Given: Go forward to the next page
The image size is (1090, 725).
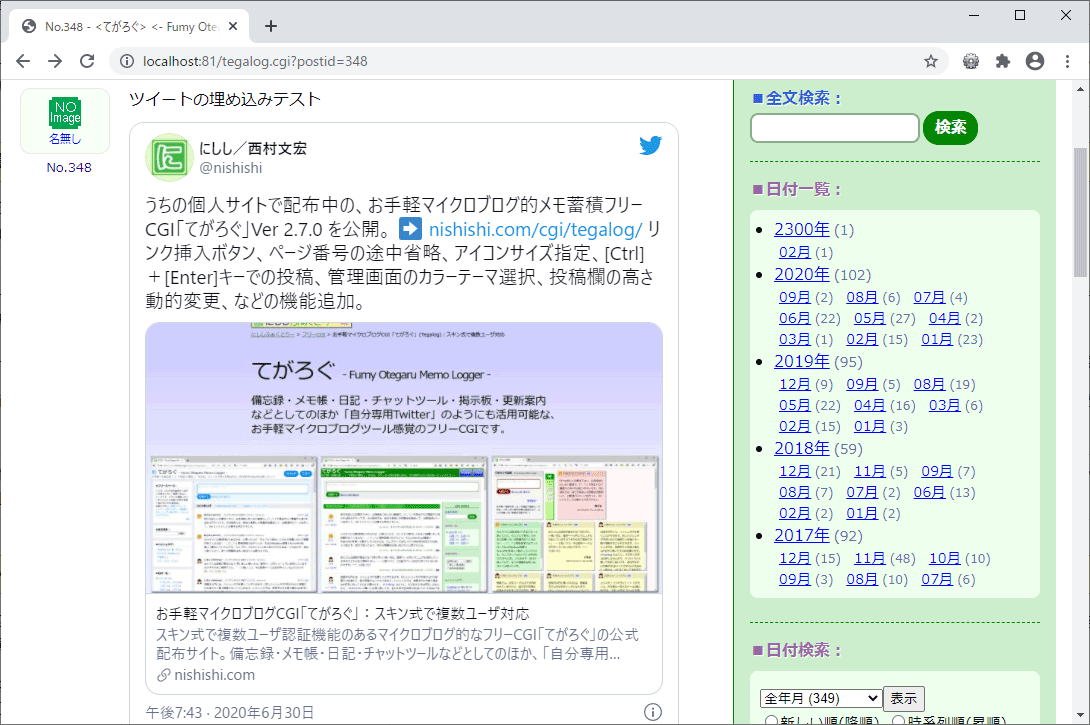Looking at the screenshot, I should tap(55, 61).
